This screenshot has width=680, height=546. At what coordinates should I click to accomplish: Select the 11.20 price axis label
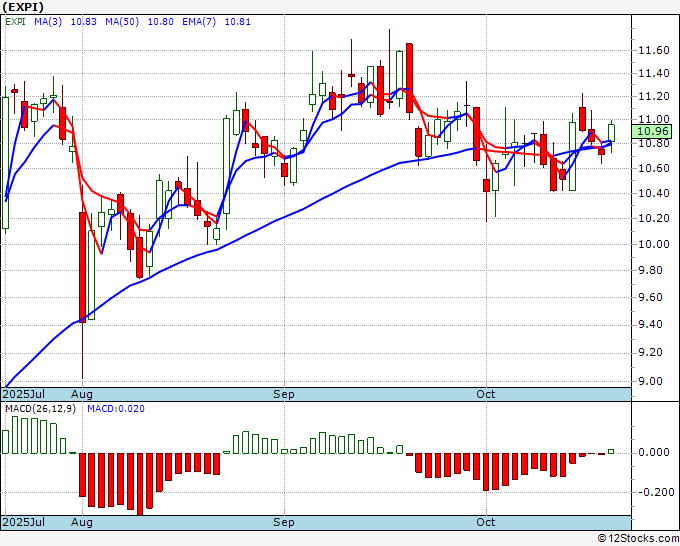coord(654,96)
